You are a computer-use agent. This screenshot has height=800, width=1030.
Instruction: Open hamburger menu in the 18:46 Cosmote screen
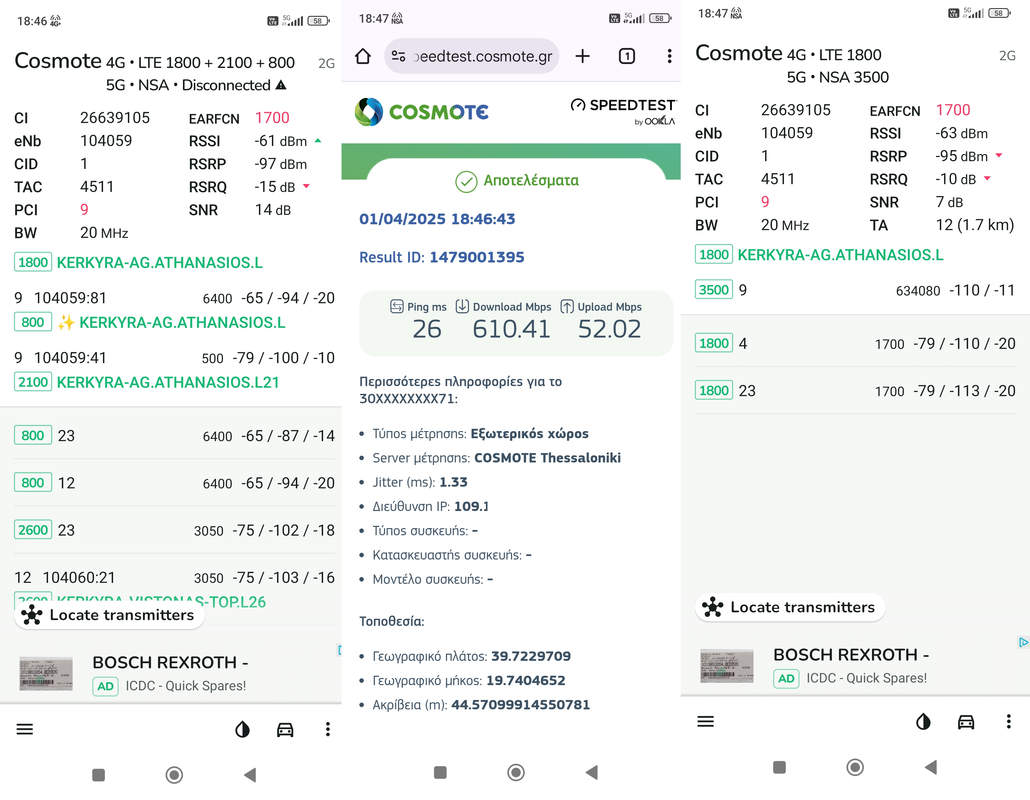pos(25,729)
